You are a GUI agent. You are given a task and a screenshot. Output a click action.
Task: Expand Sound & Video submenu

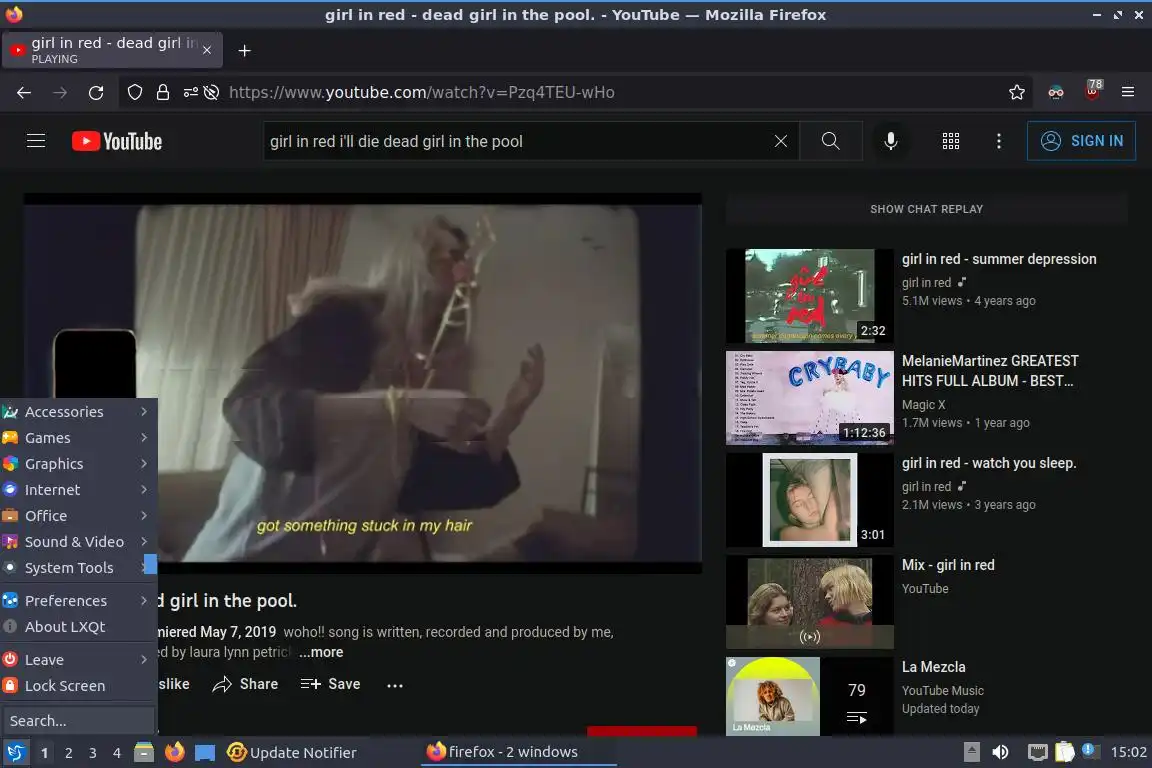(79, 542)
